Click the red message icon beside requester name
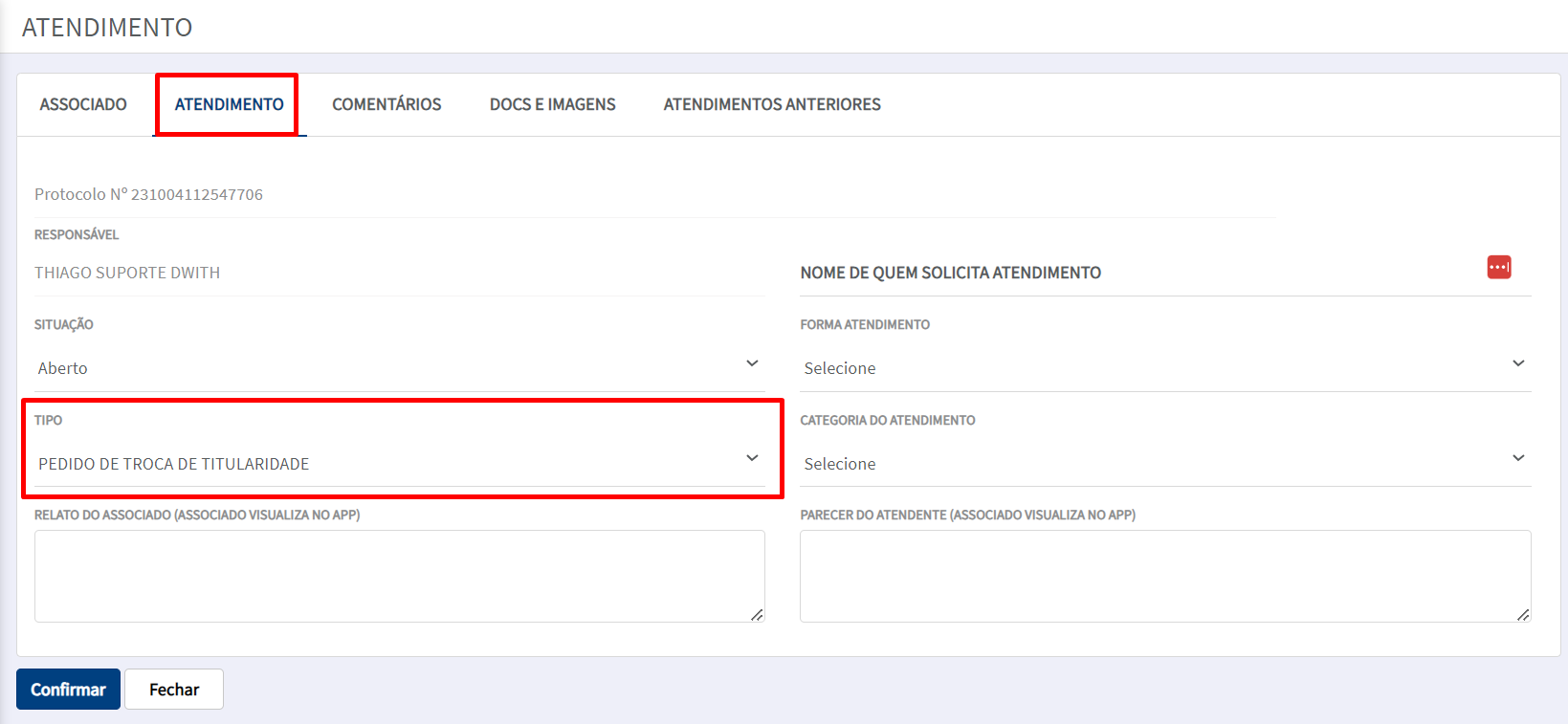The width and height of the screenshot is (1568, 724). pyautogui.click(x=1499, y=268)
